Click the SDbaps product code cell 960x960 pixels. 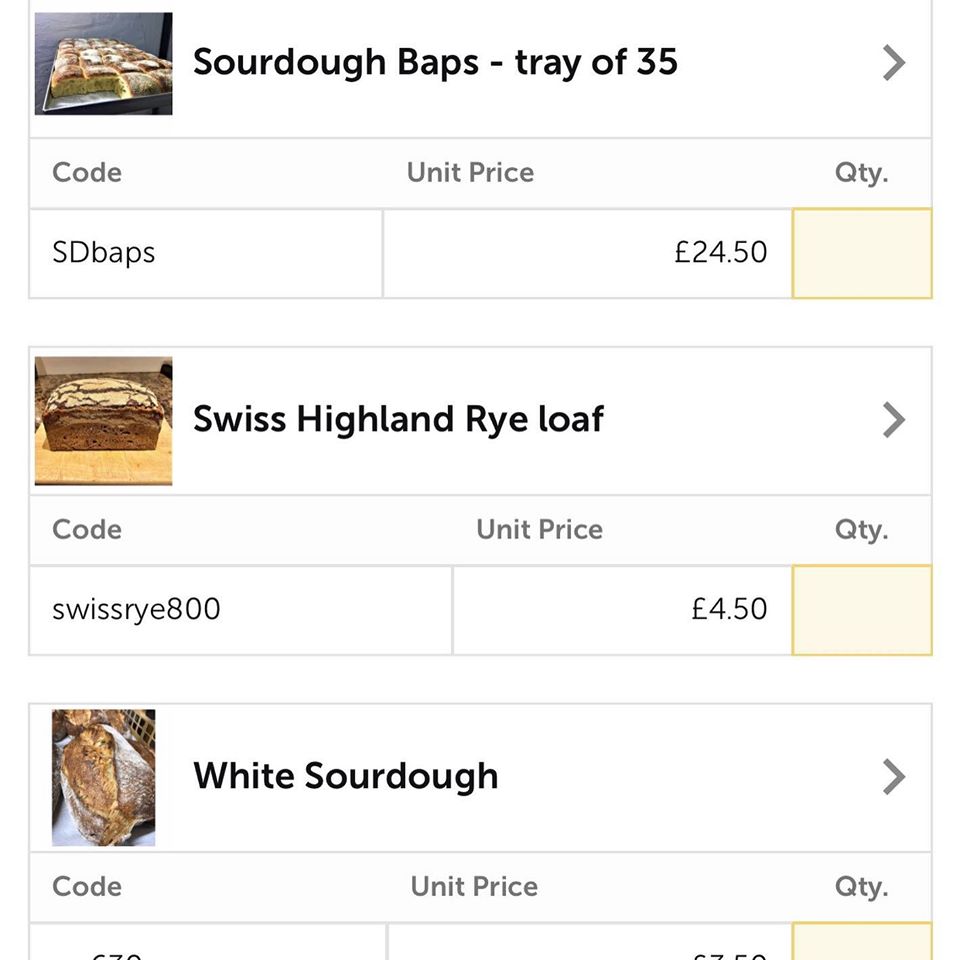[x=205, y=253]
